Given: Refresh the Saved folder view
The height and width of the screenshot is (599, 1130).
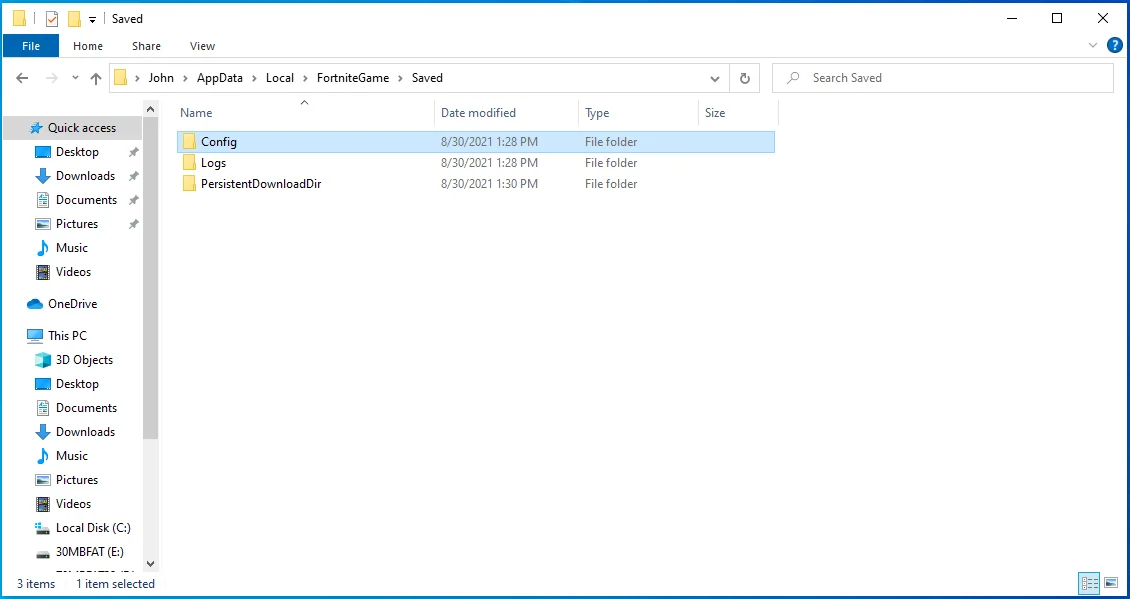Looking at the screenshot, I should tap(745, 78).
